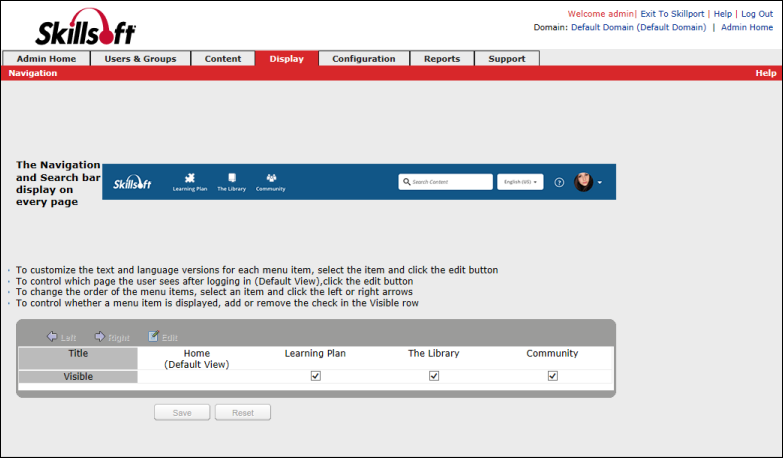The image size is (783, 458).
Task: Click the magnifier icon in Search Content box
Action: coord(407,182)
